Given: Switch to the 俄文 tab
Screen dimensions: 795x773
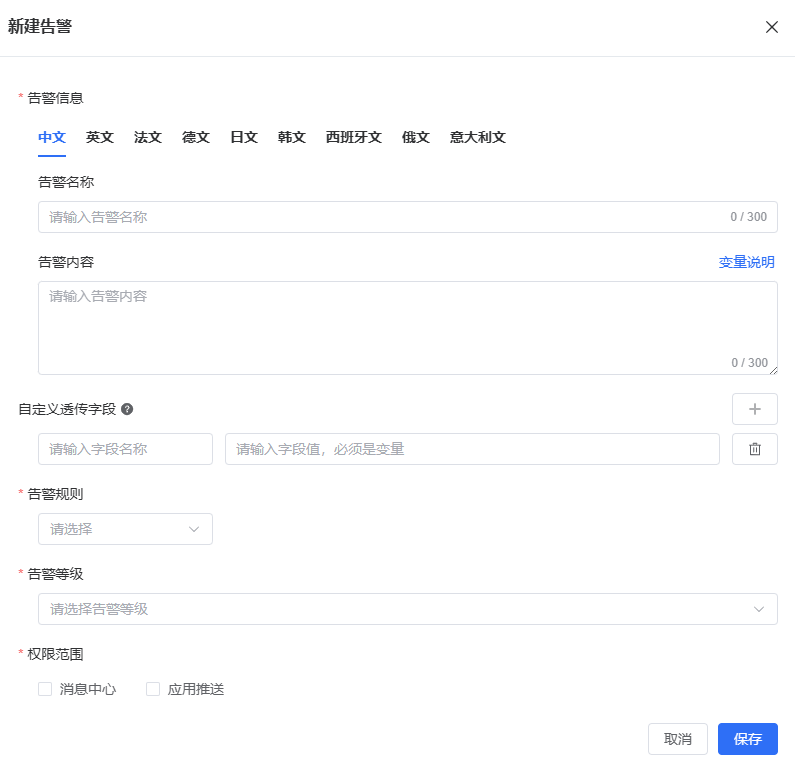Looking at the screenshot, I should tap(416, 137).
